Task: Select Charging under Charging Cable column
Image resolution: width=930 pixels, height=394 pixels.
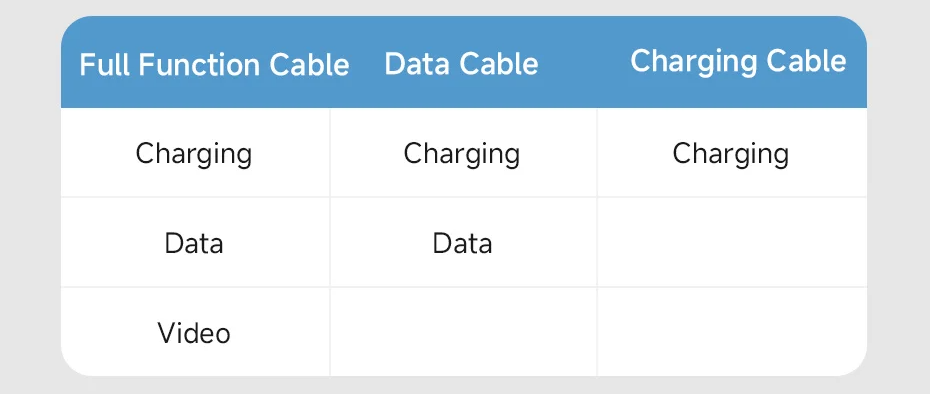Action: point(731,154)
